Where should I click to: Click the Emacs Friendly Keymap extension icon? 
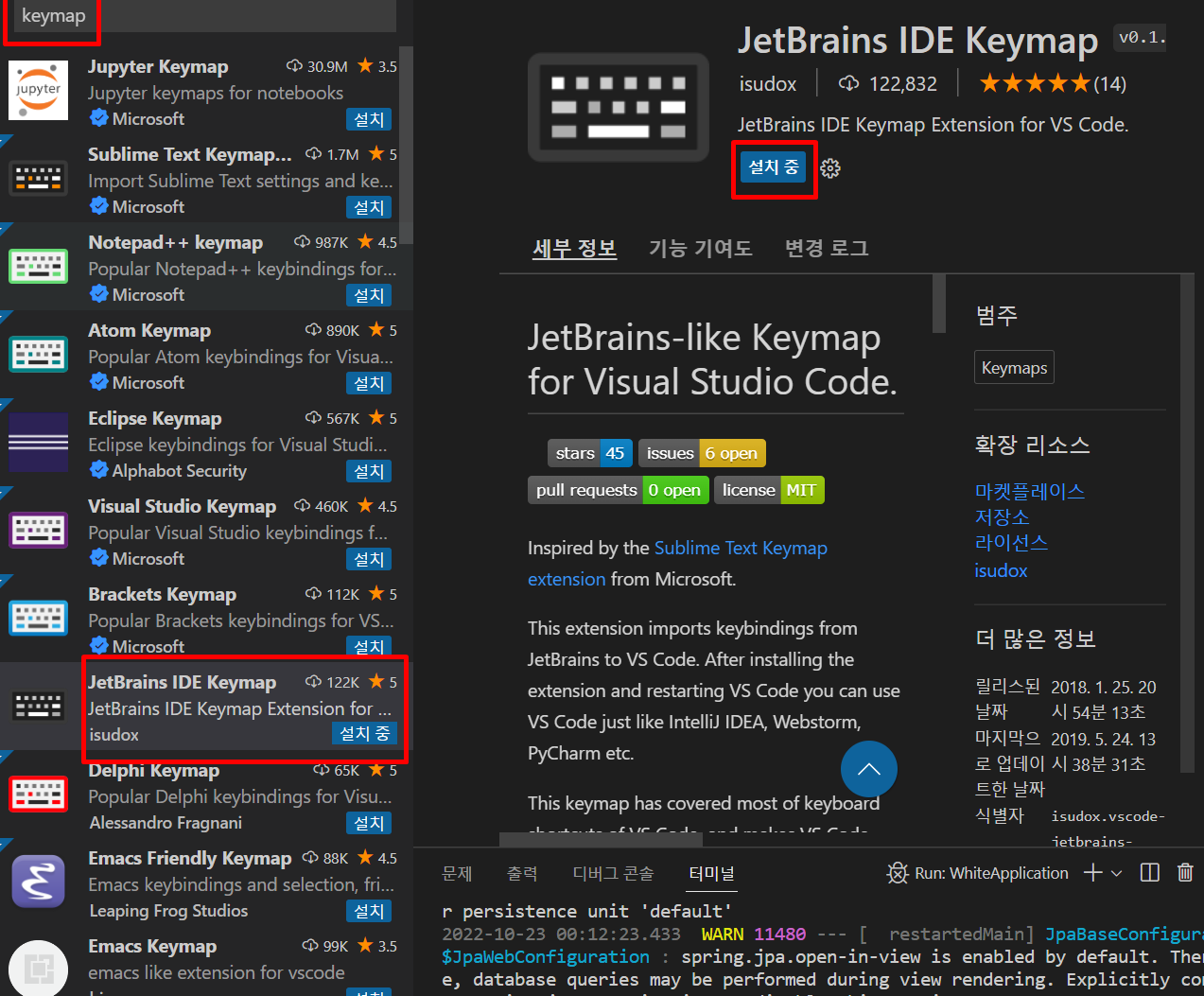(39, 882)
